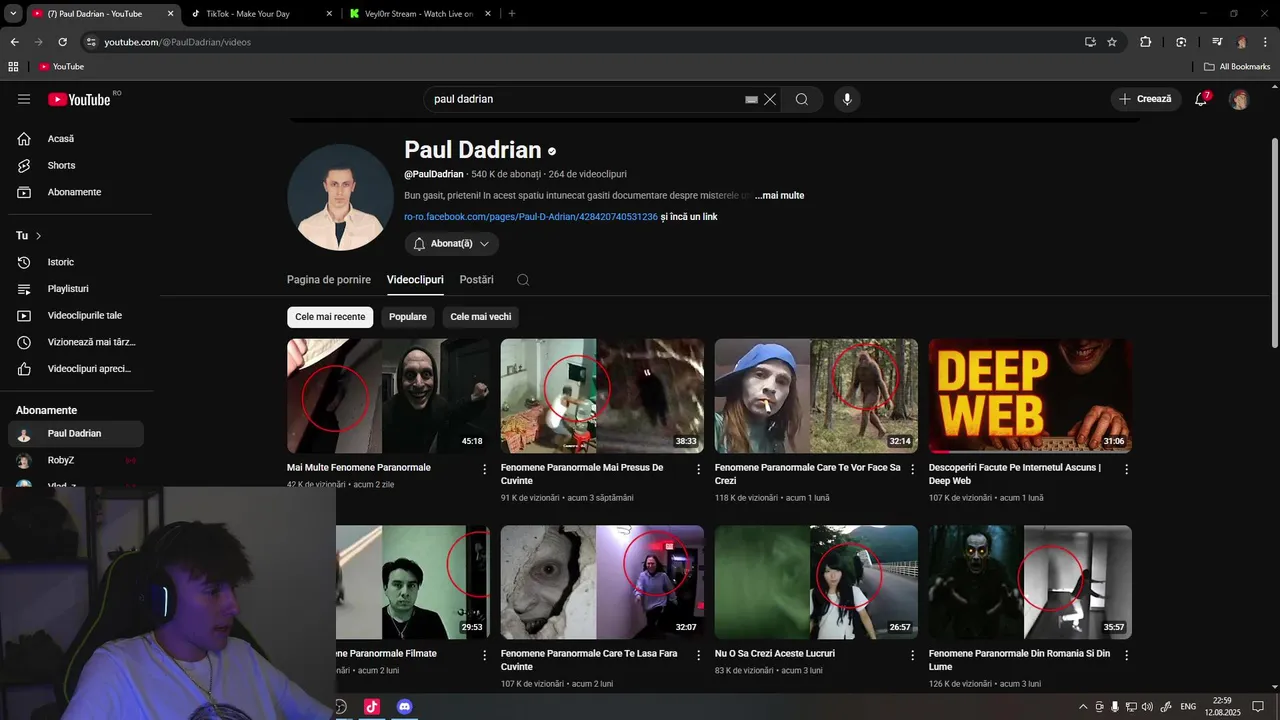Open Istoric in the sidebar
This screenshot has height=720, width=1280.
pos(76,262)
